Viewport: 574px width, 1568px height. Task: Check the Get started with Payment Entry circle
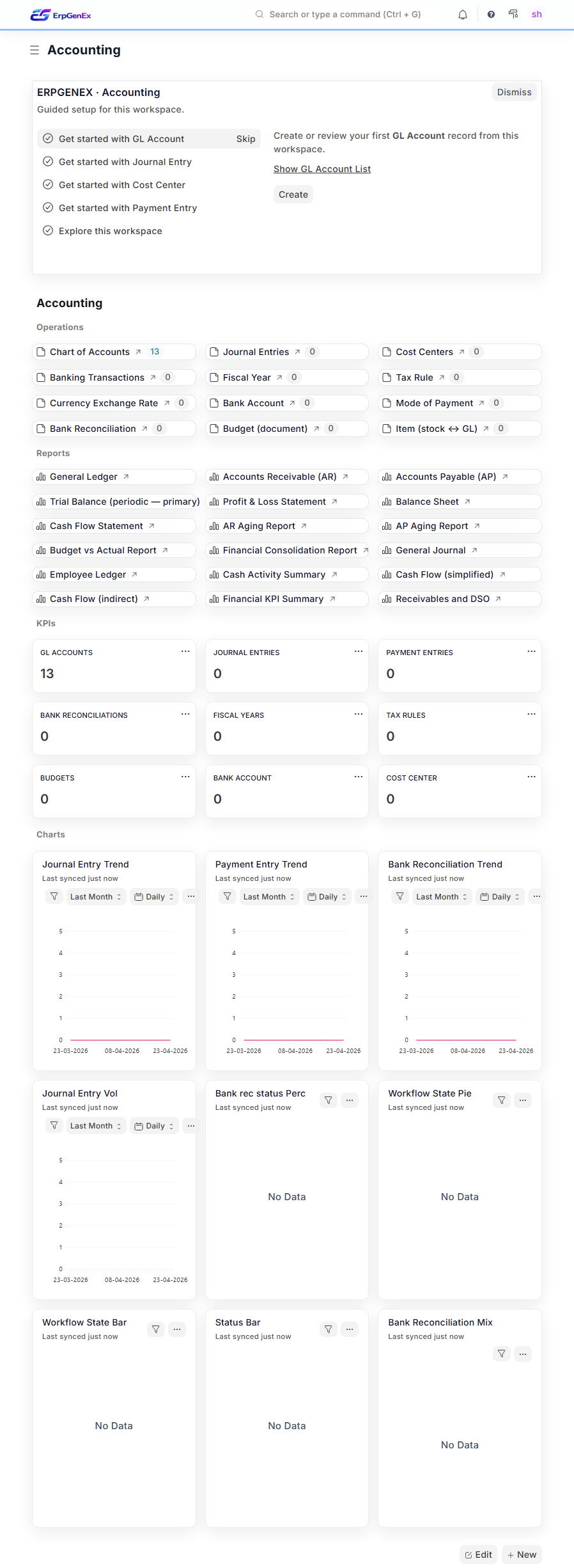[48, 207]
